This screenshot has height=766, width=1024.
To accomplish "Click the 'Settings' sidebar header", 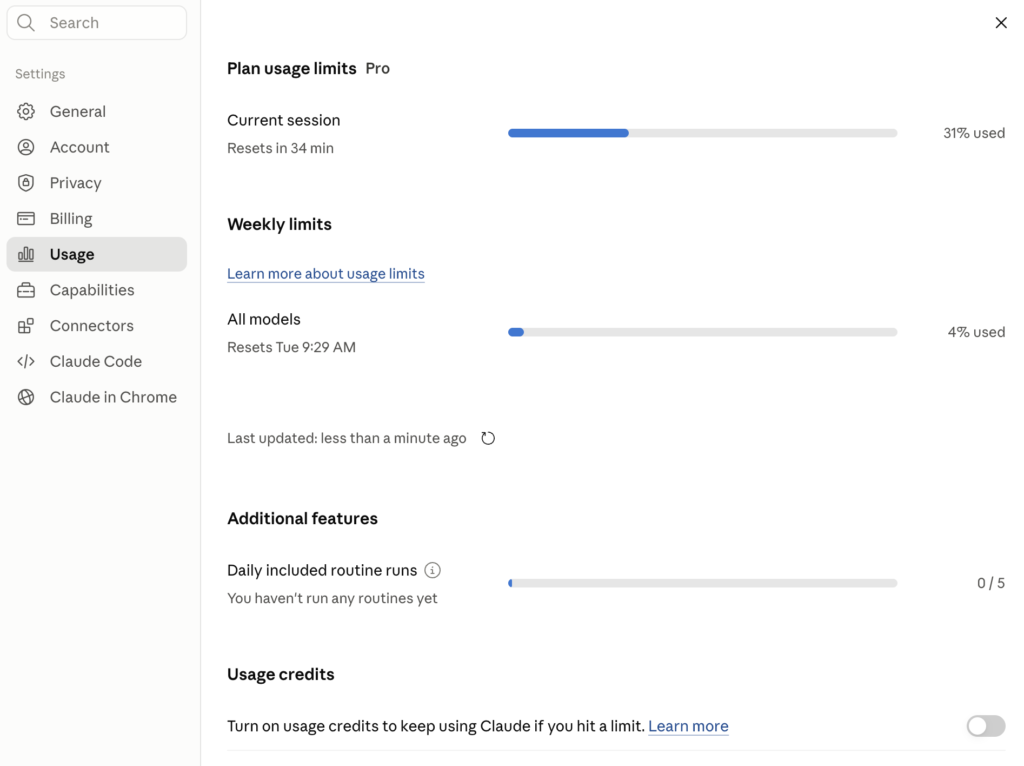I will click(x=40, y=74).
